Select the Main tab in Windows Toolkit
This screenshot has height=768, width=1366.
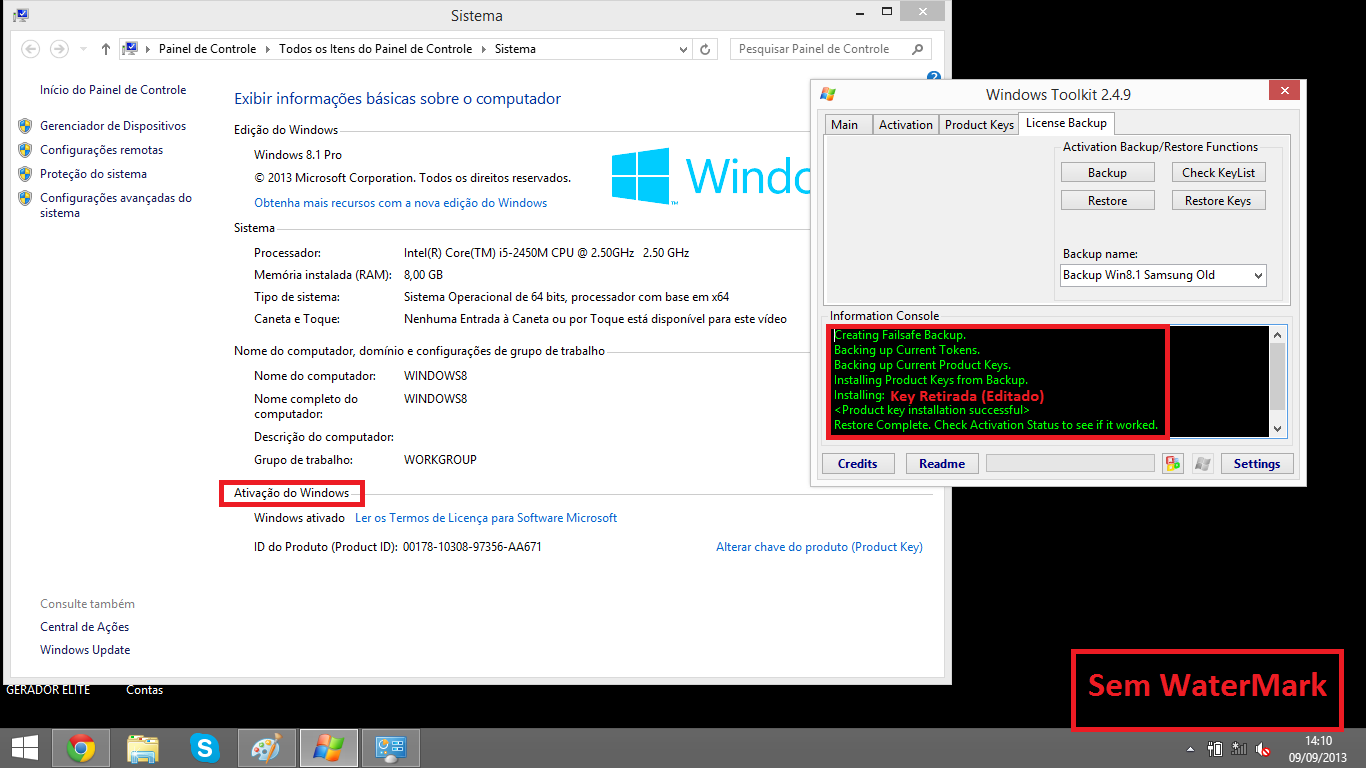click(847, 124)
